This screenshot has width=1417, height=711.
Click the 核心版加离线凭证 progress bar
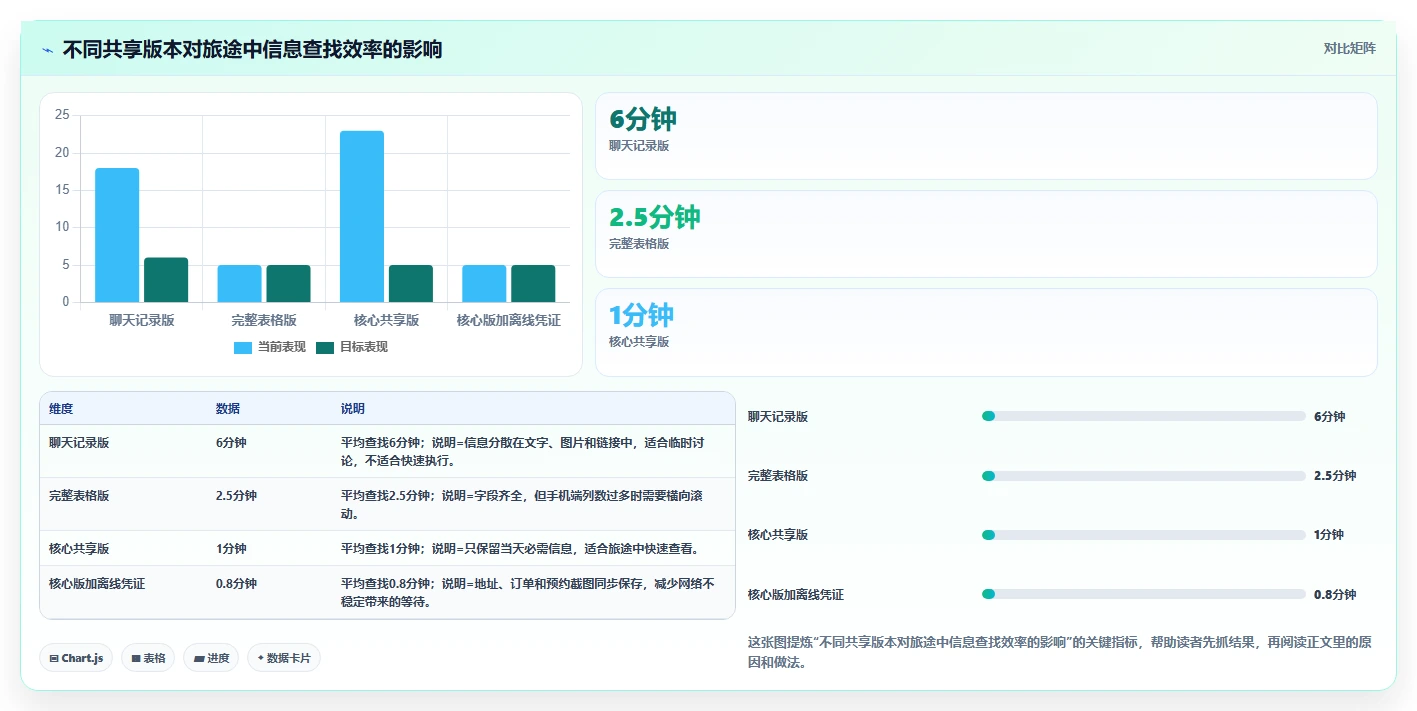tap(1144, 594)
